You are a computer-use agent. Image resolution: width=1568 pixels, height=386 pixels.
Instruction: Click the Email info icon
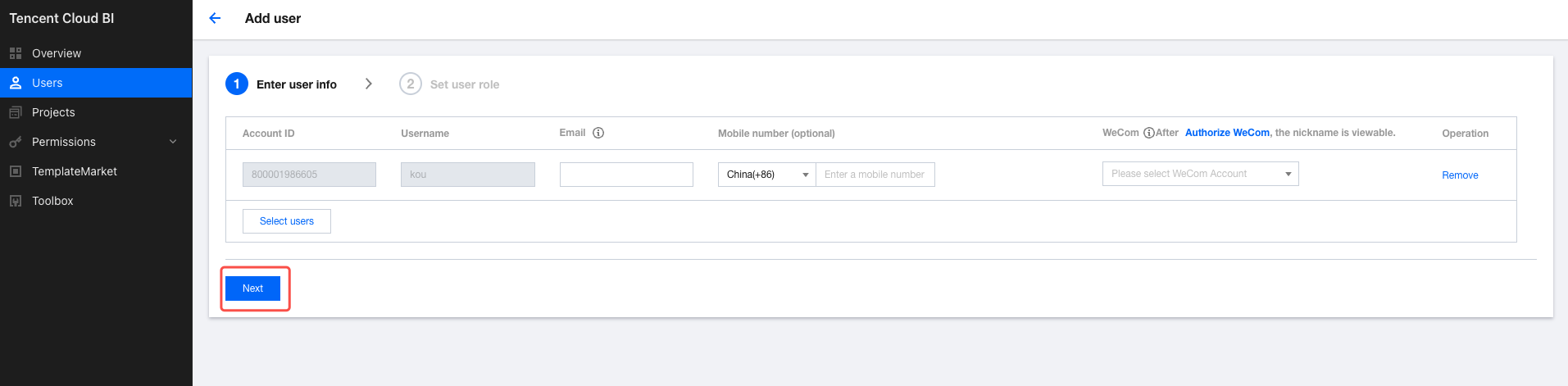pos(598,133)
